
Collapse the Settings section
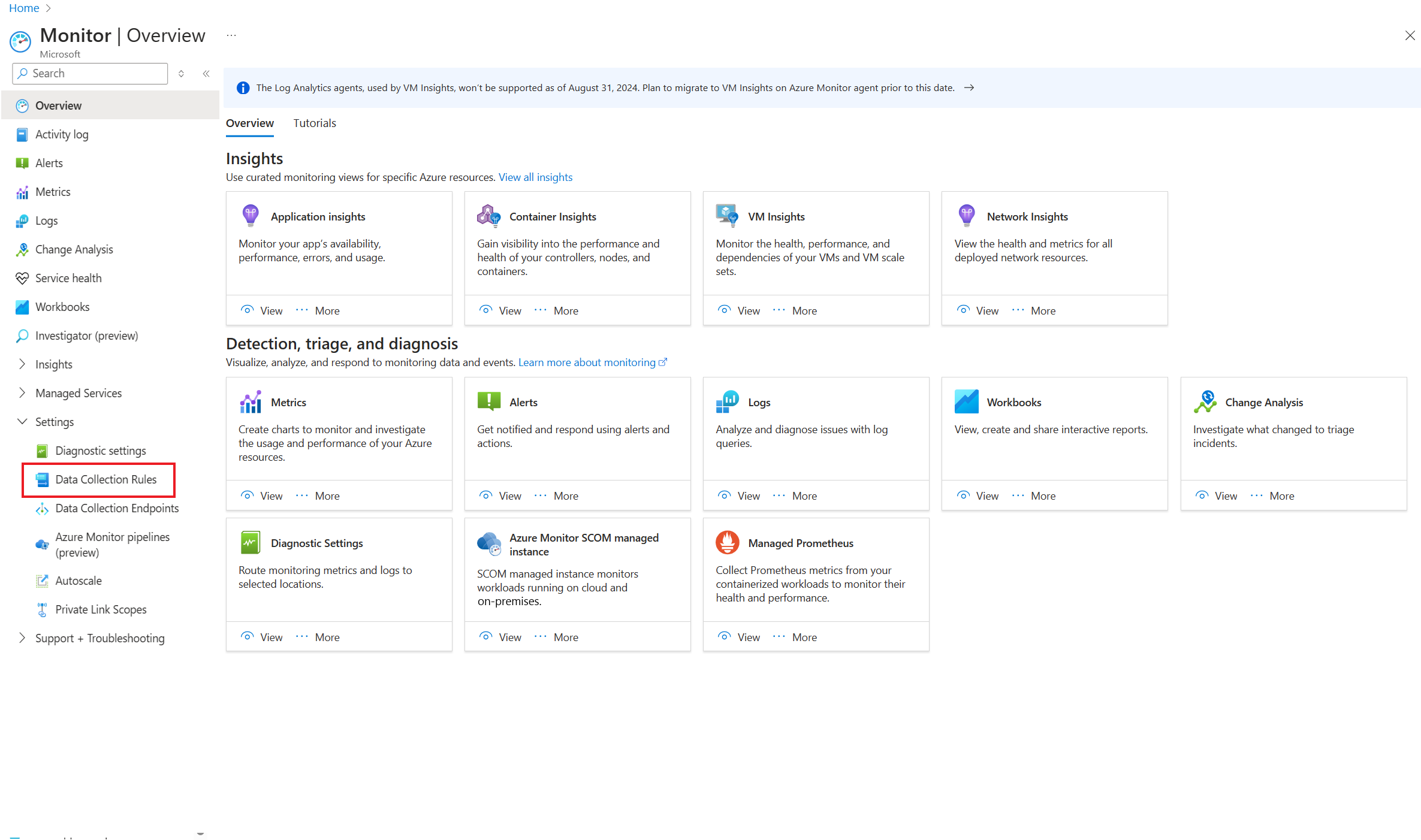pos(22,422)
